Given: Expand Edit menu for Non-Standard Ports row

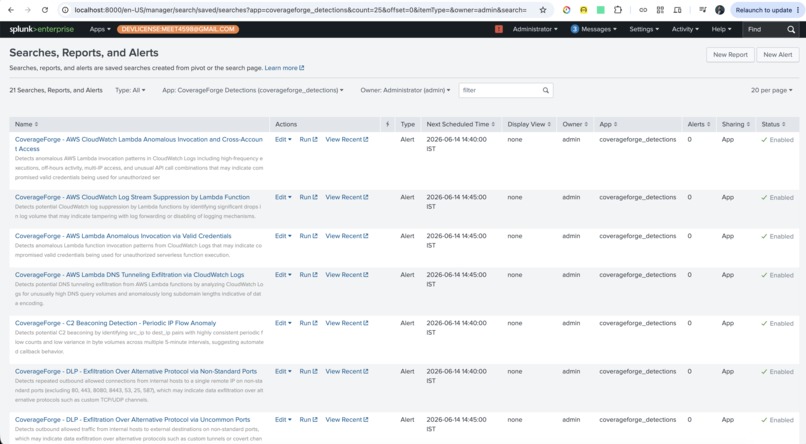Looking at the screenshot, I should pos(283,372).
